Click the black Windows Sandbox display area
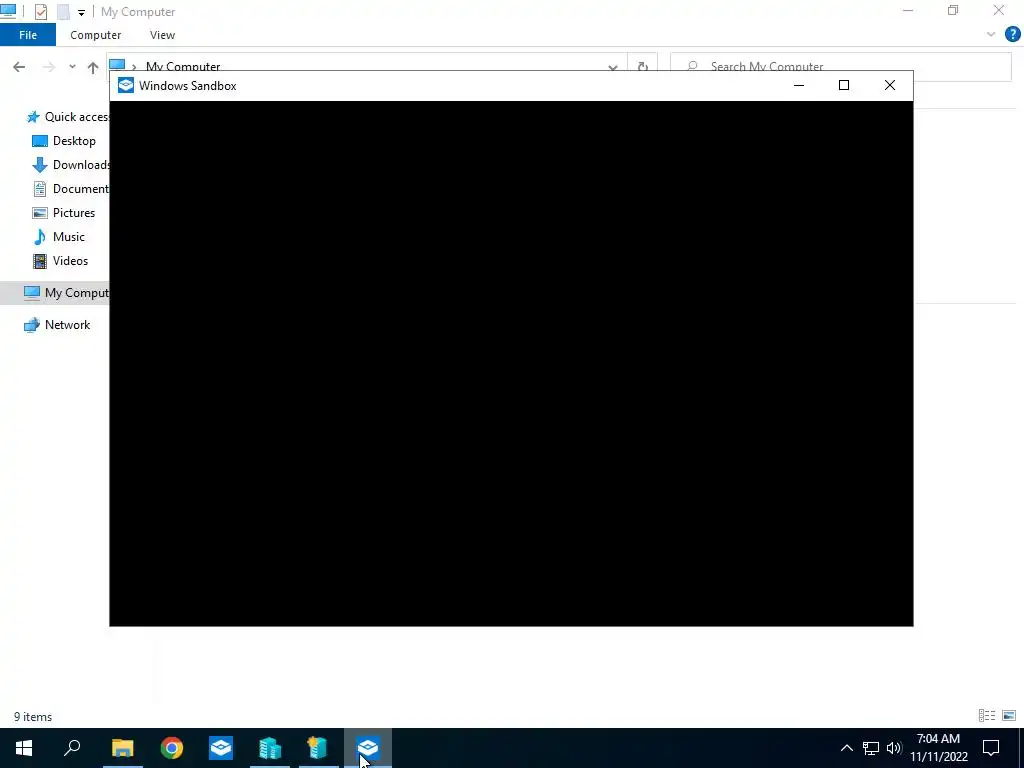This screenshot has height=768, width=1024. 511,363
